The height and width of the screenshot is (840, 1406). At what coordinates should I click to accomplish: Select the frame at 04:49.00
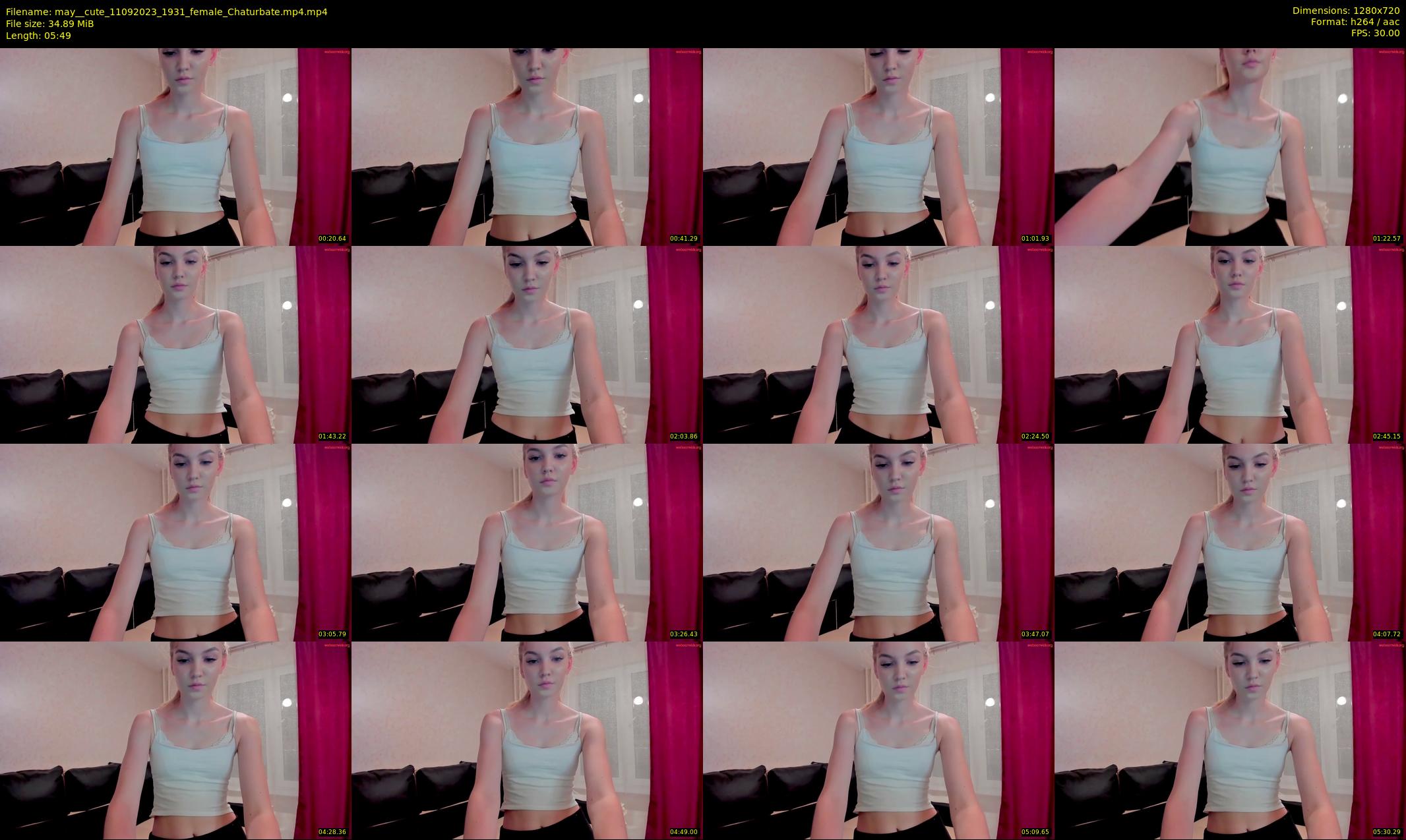(527, 740)
